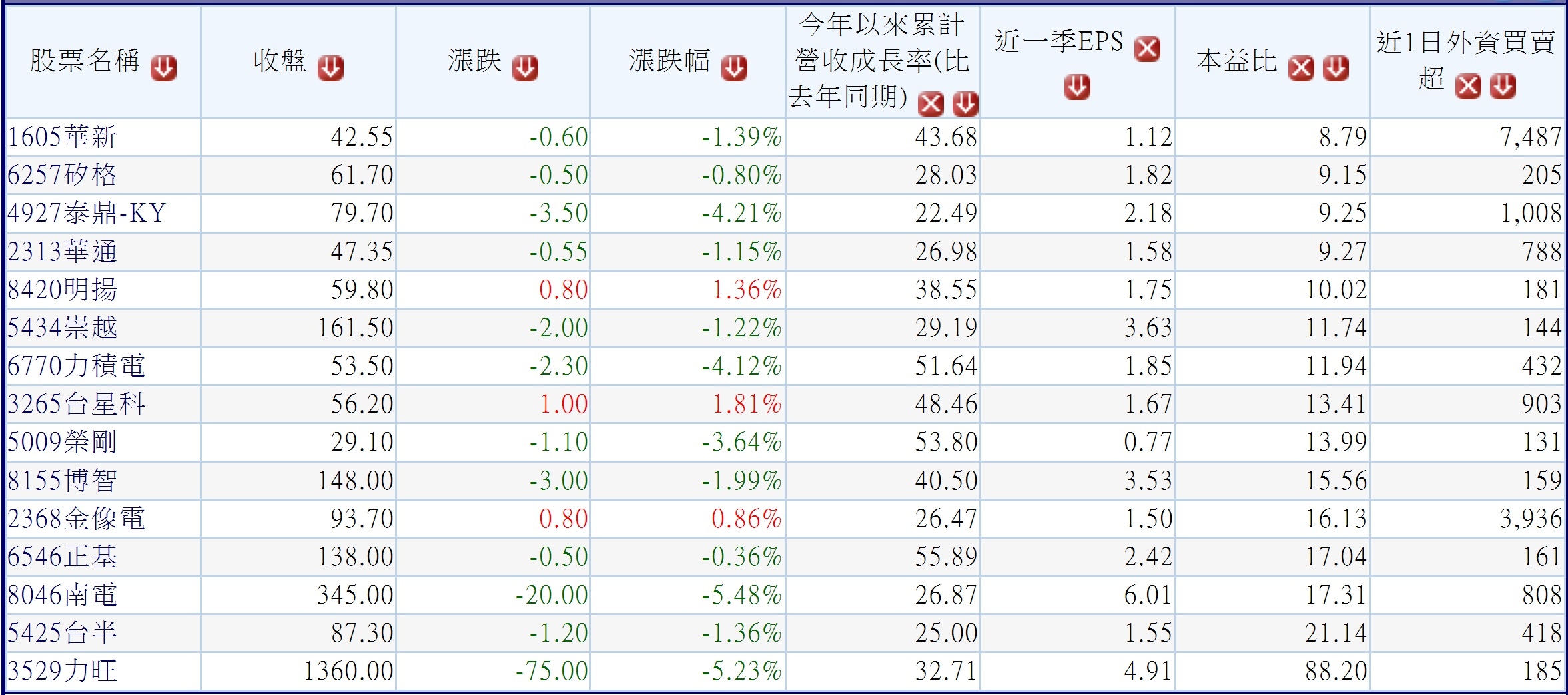This screenshot has width=1568, height=695.
Task: Open the 3529力旺 stock page
Action: point(62,671)
